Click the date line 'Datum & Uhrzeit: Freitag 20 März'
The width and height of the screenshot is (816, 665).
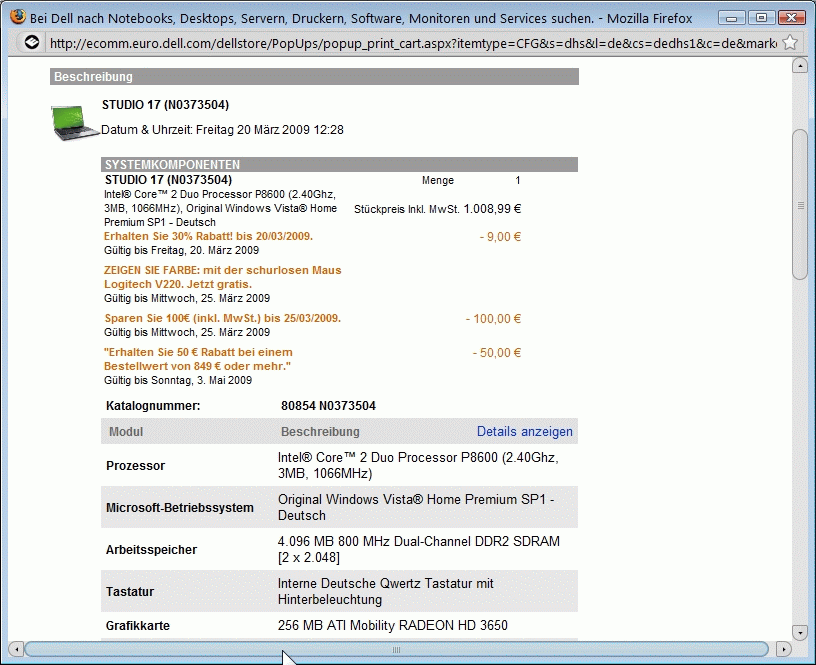click(x=222, y=130)
